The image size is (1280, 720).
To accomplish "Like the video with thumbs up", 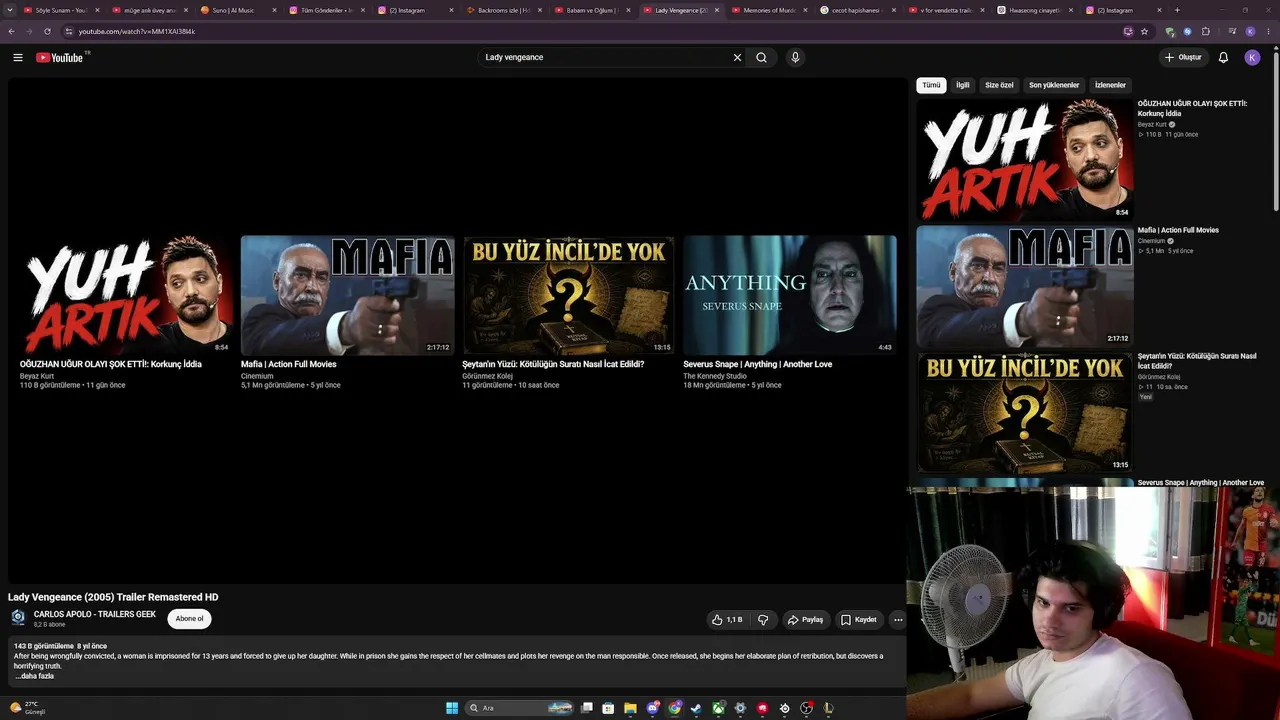I will tap(727, 620).
